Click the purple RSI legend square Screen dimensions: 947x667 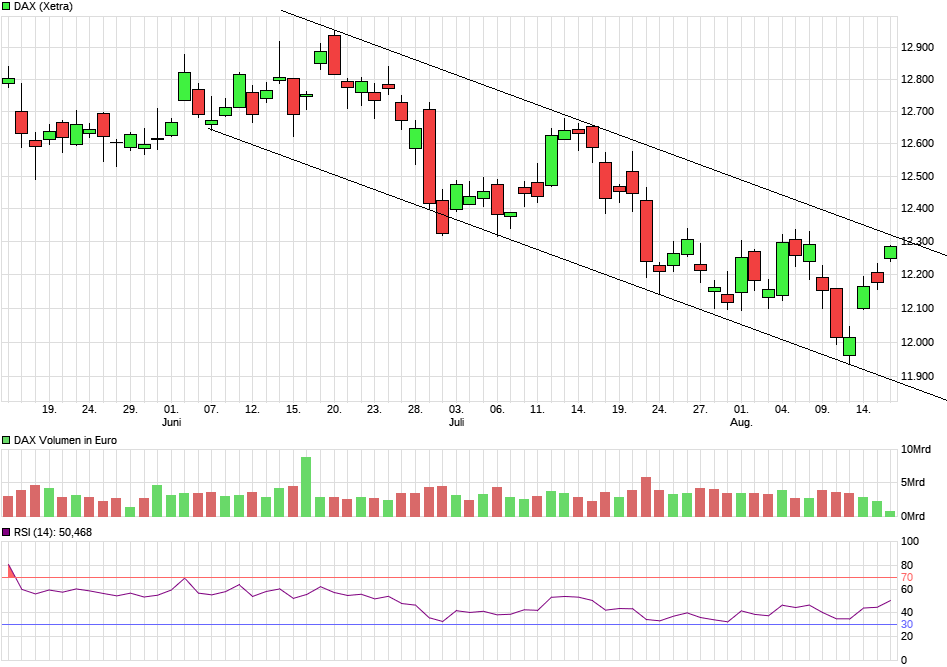click(x=6, y=532)
